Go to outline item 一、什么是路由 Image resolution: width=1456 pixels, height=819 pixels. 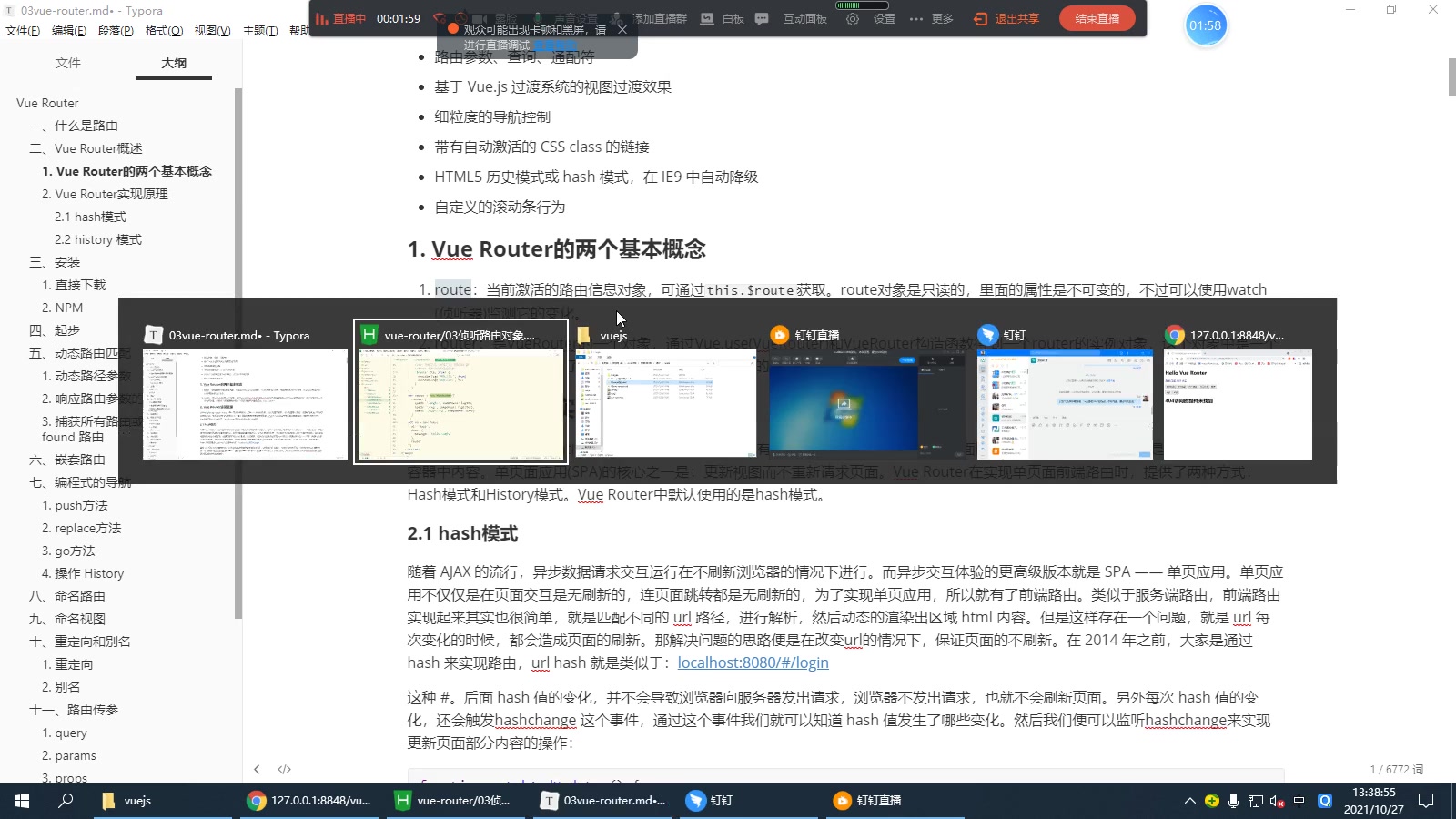tap(74, 126)
